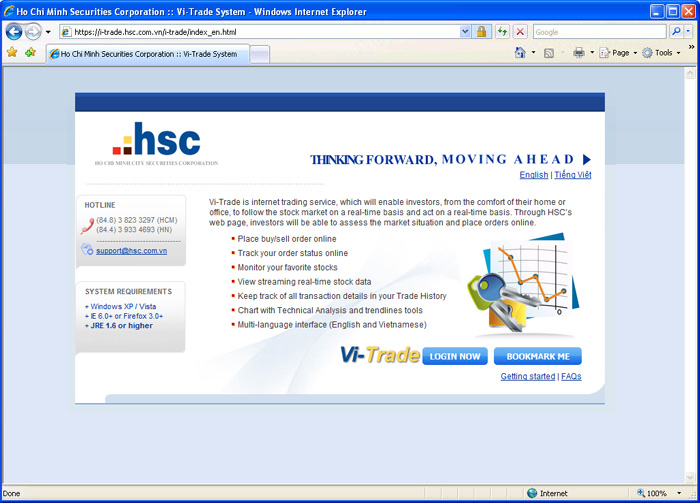
Task: Select the Vi-Trade System browser tab
Action: coord(147,54)
